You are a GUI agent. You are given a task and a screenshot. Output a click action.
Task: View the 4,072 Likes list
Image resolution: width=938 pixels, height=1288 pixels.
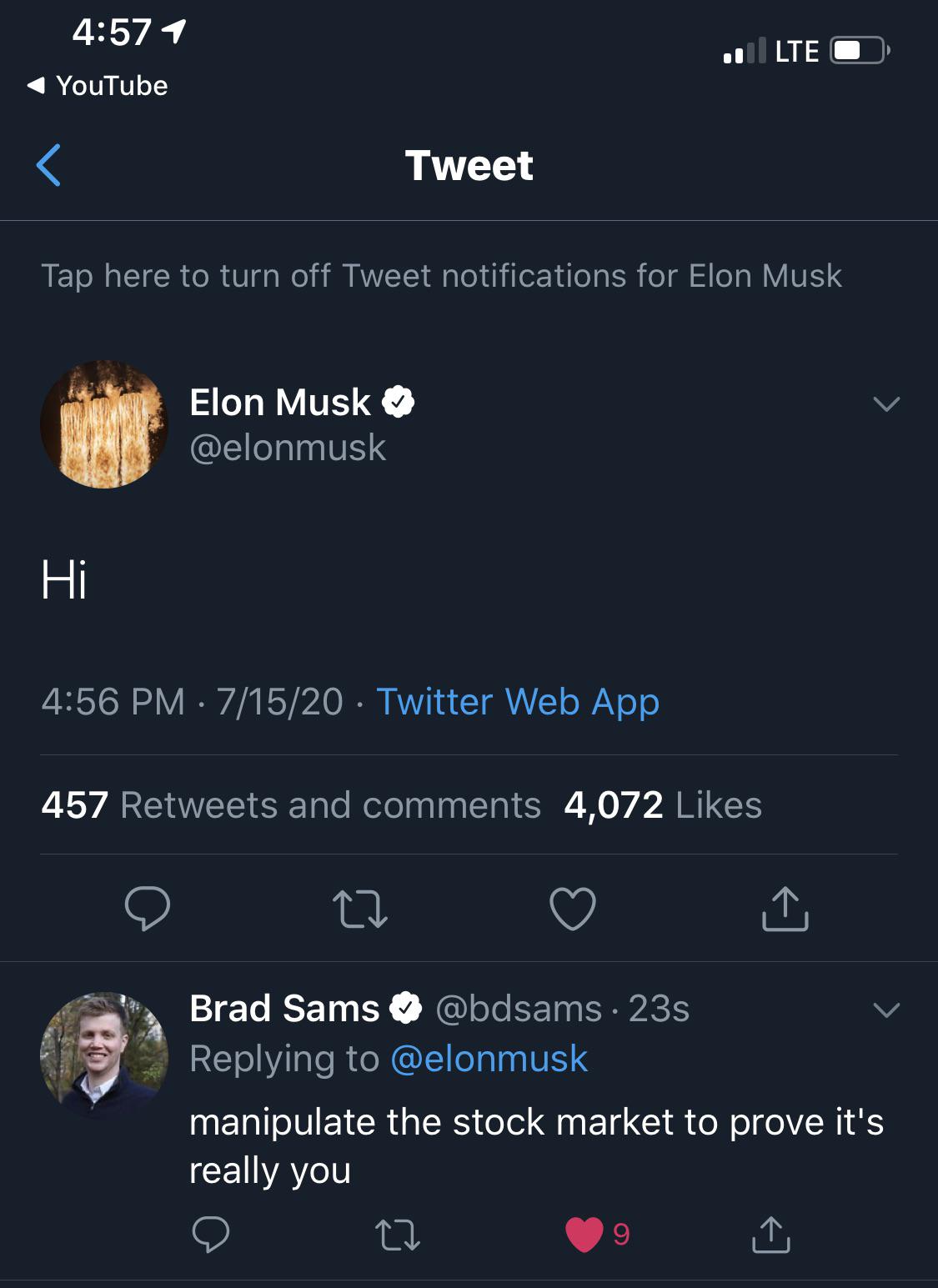pos(663,805)
